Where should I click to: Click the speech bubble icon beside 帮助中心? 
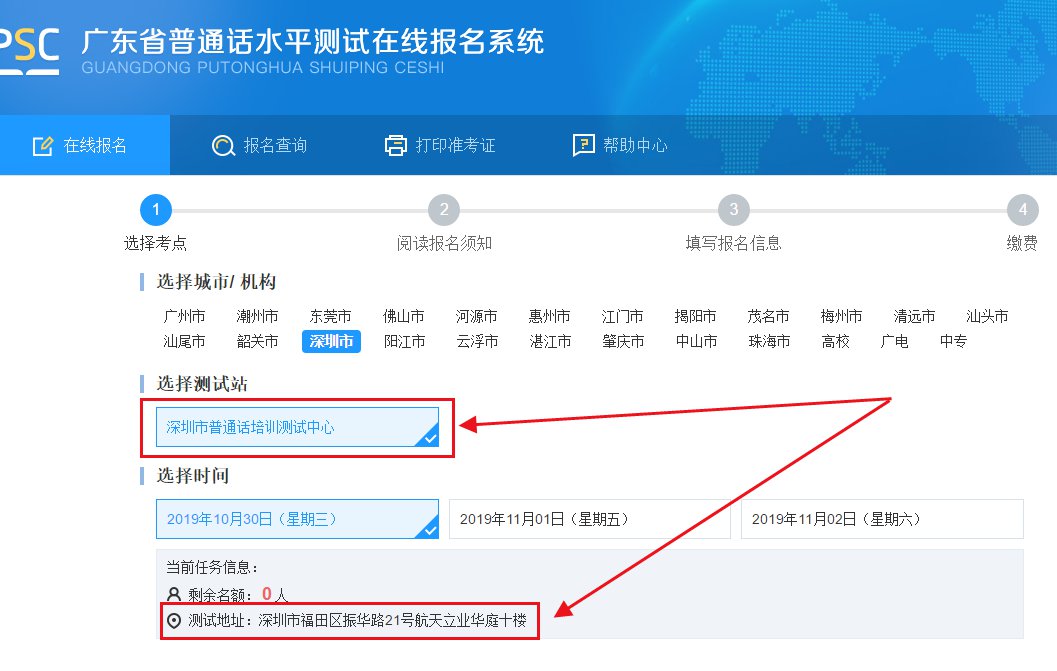click(x=582, y=145)
